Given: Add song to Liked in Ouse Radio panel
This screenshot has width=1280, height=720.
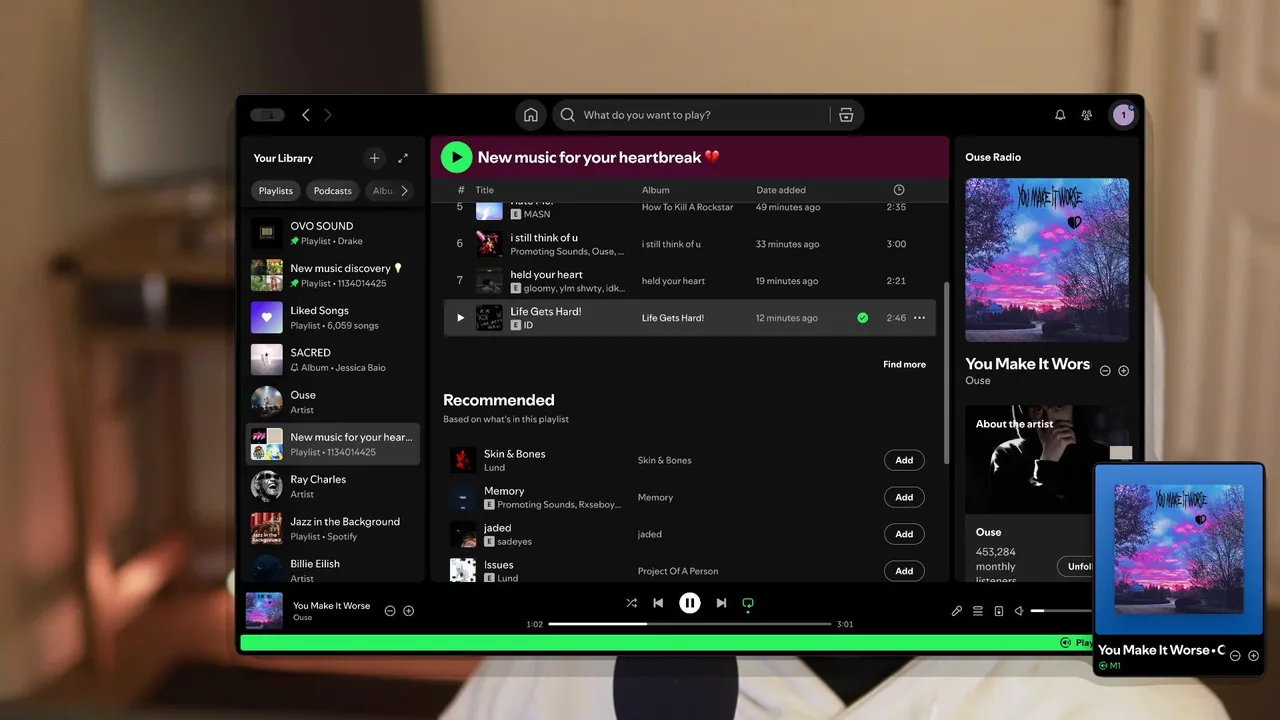Looking at the screenshot, I should click(x=1123, y=371).
